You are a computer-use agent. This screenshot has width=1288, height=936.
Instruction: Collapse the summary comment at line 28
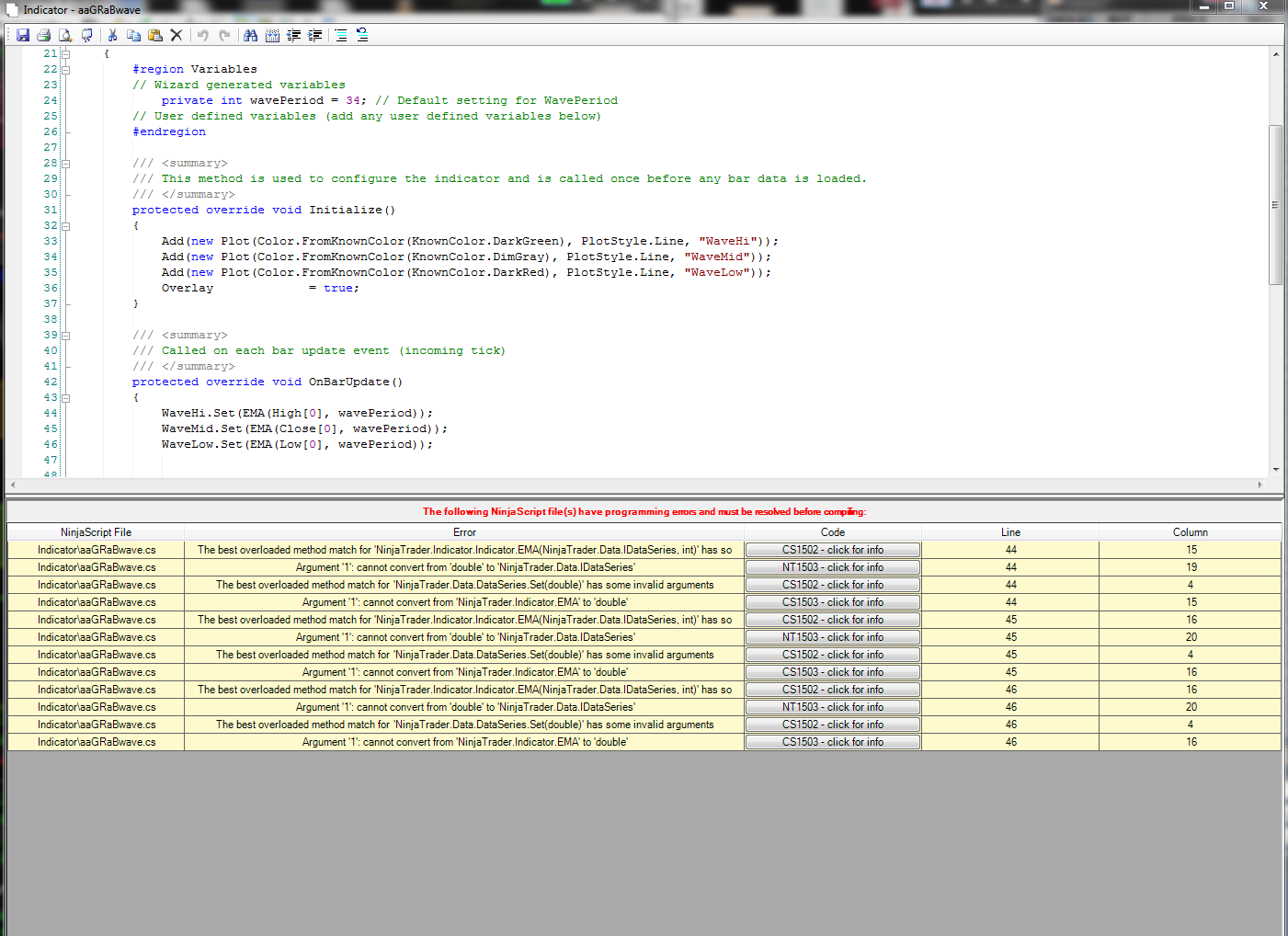(x=66, y=163)
